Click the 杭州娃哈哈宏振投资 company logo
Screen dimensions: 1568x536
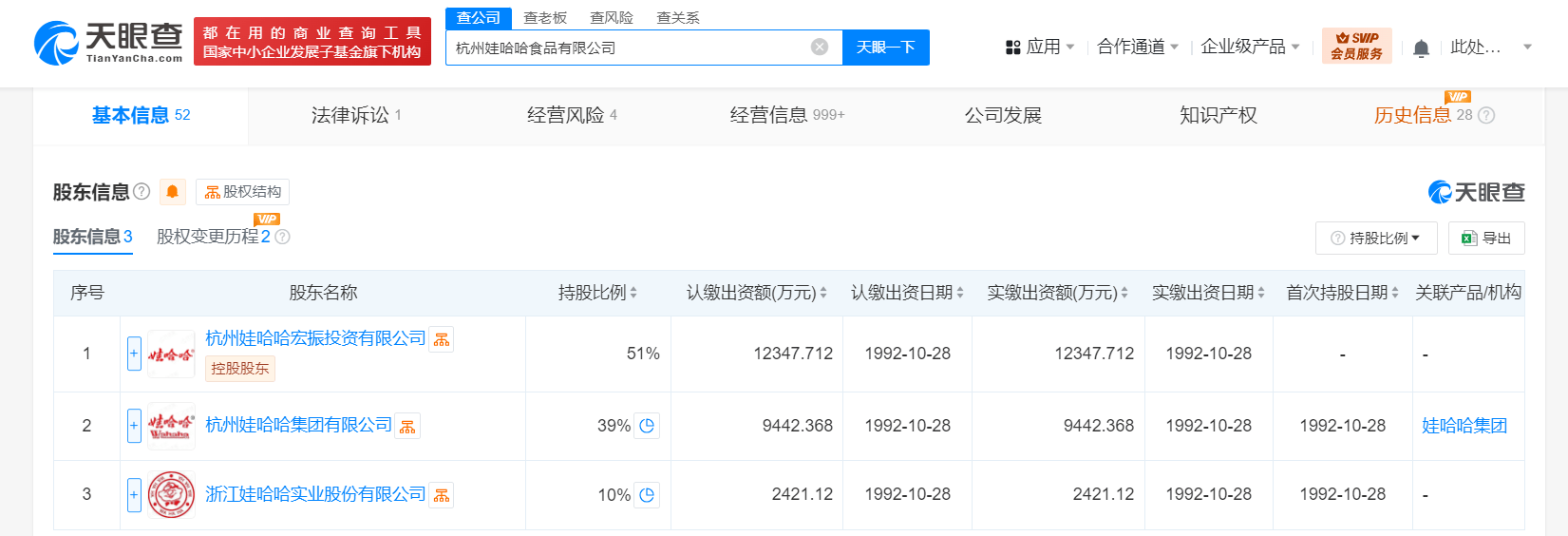pos(171,354)
